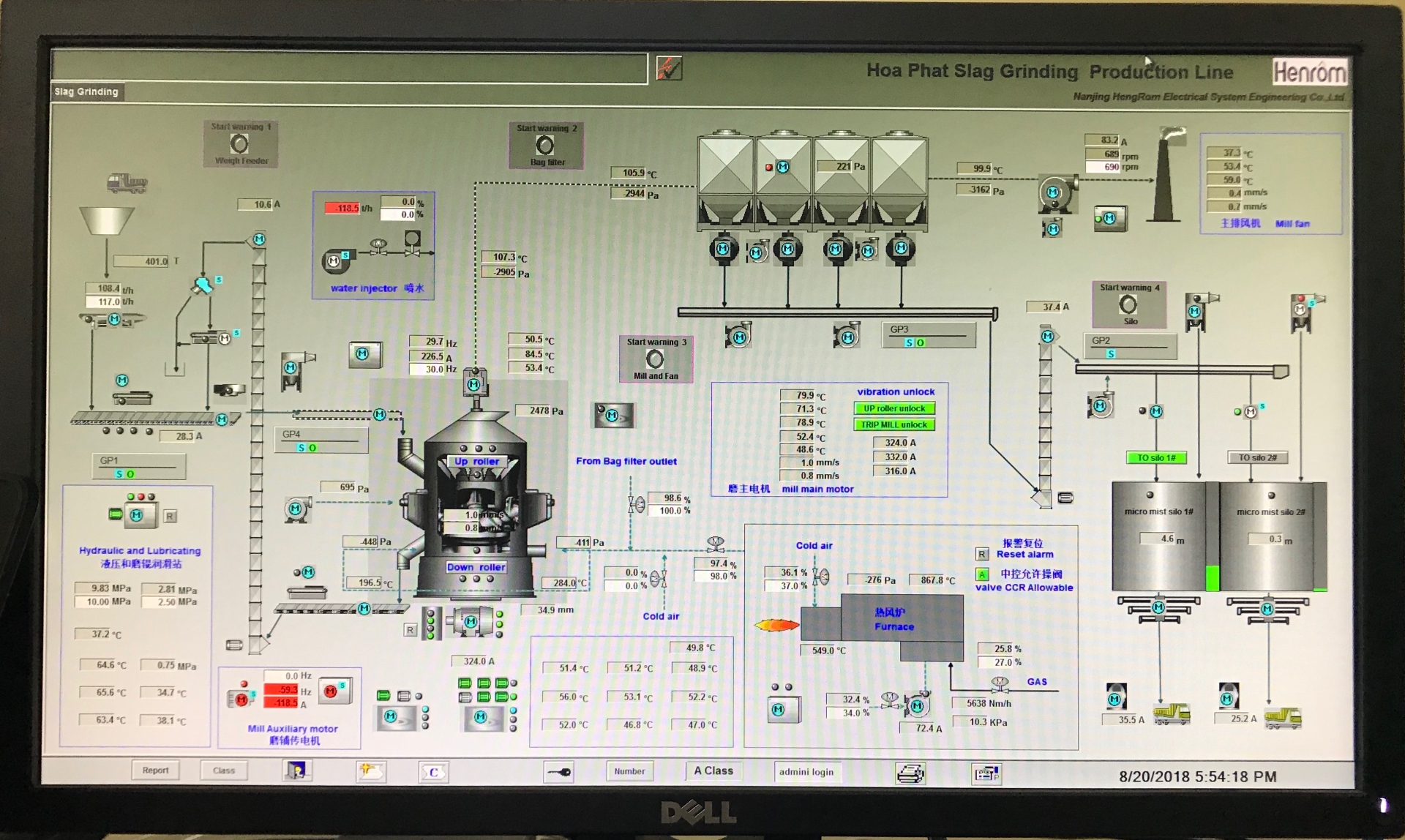
Task: Click micro mist silo 1# green level bar
Action: pos(1212,577)
